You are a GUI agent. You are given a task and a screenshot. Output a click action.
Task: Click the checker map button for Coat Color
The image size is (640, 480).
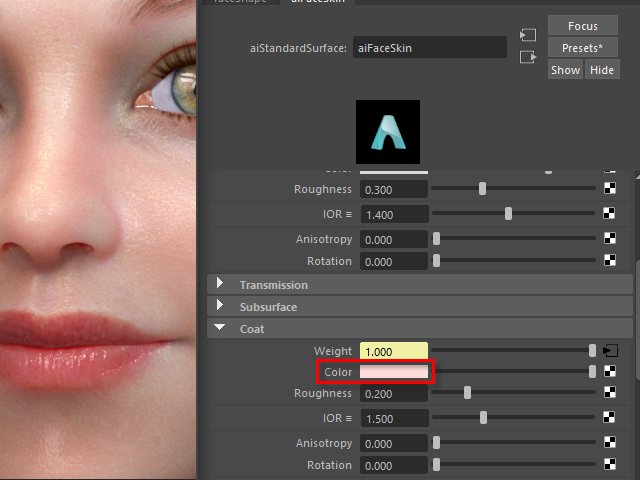pyautogui.click(x=609, y=372)
